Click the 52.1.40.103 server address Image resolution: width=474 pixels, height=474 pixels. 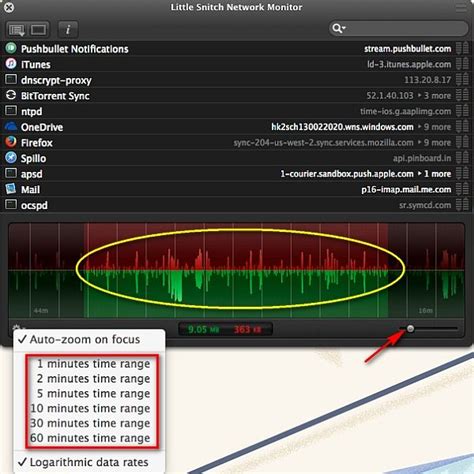(390, 96)
